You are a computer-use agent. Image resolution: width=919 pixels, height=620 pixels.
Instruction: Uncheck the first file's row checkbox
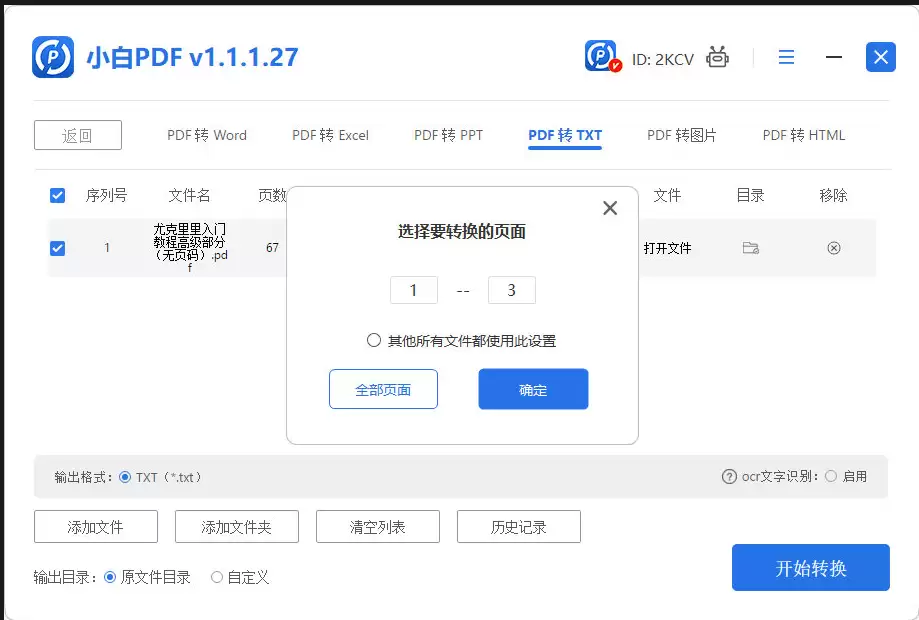pyautogui.click(x=57, y=247)
